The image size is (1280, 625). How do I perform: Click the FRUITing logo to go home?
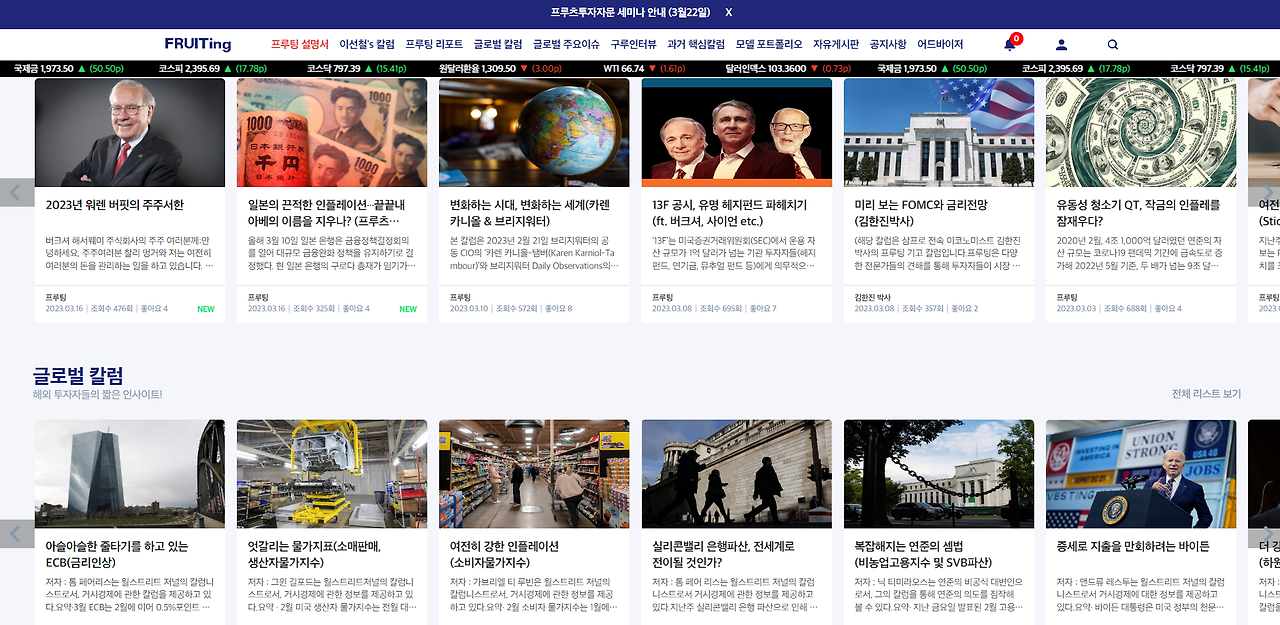[x=197, y=44]
